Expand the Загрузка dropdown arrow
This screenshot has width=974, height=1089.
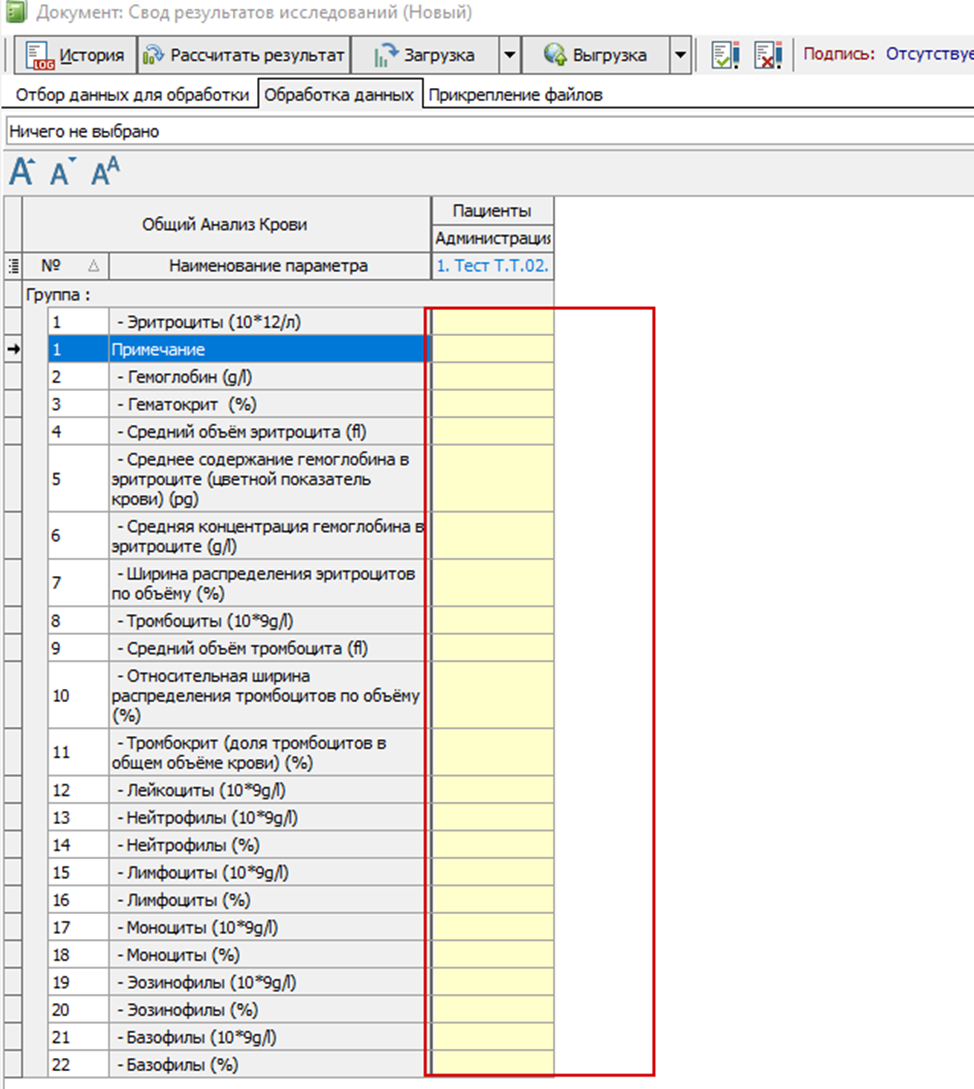pos(509,55)
